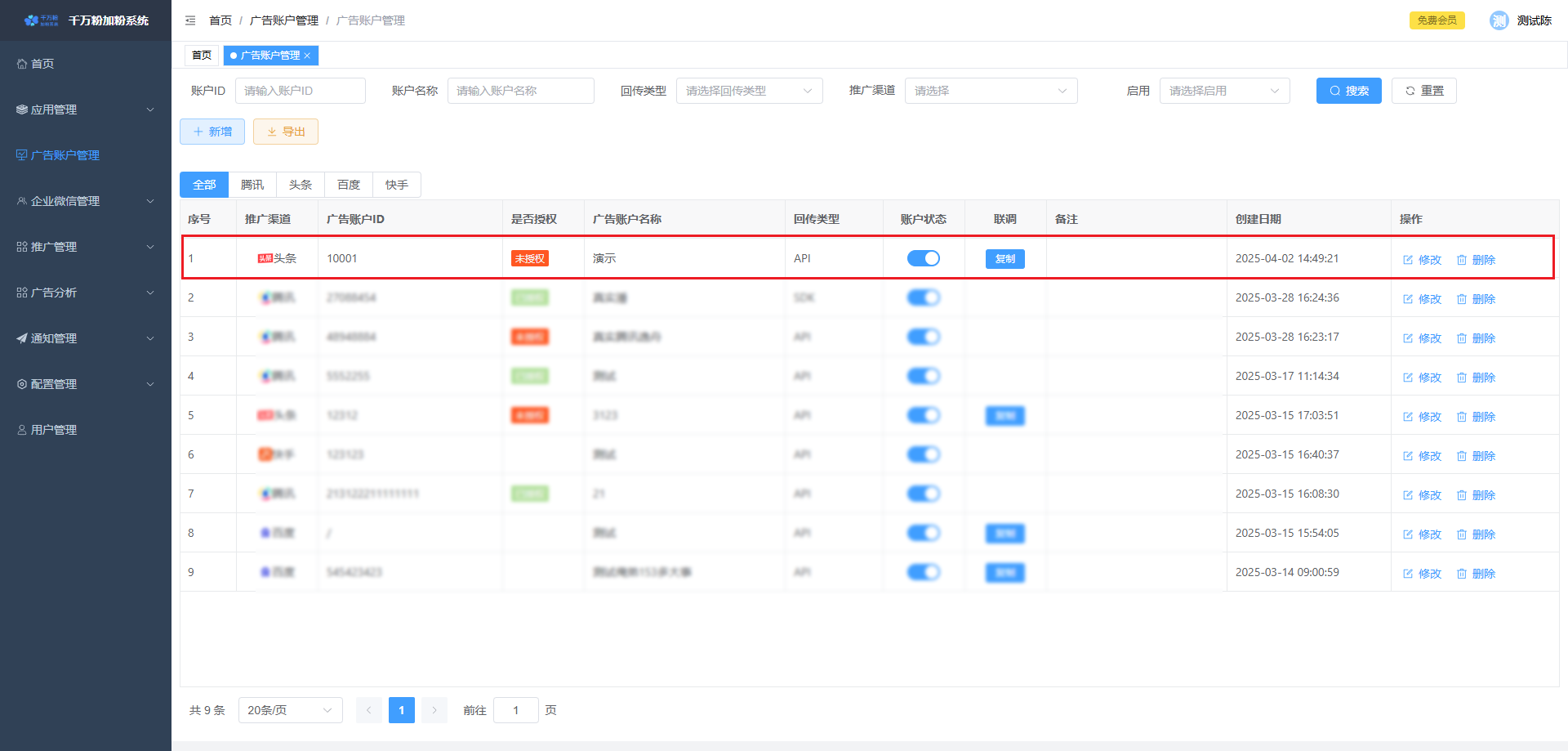This screenshot has width=1568, height=751.
Task: Click delete trash icon for row 1
Action: [x=1462, y=260]
